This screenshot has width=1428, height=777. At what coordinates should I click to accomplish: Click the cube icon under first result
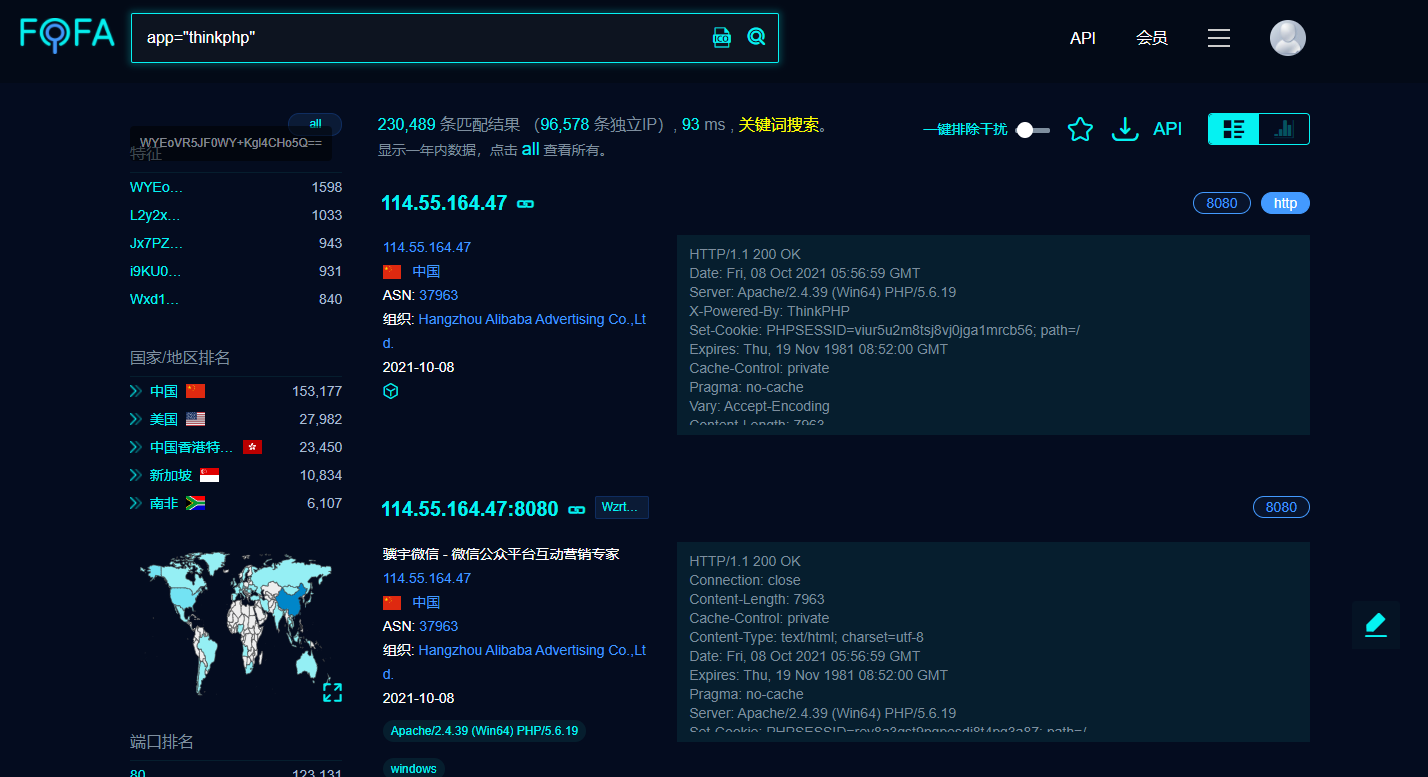coord(391,392)
